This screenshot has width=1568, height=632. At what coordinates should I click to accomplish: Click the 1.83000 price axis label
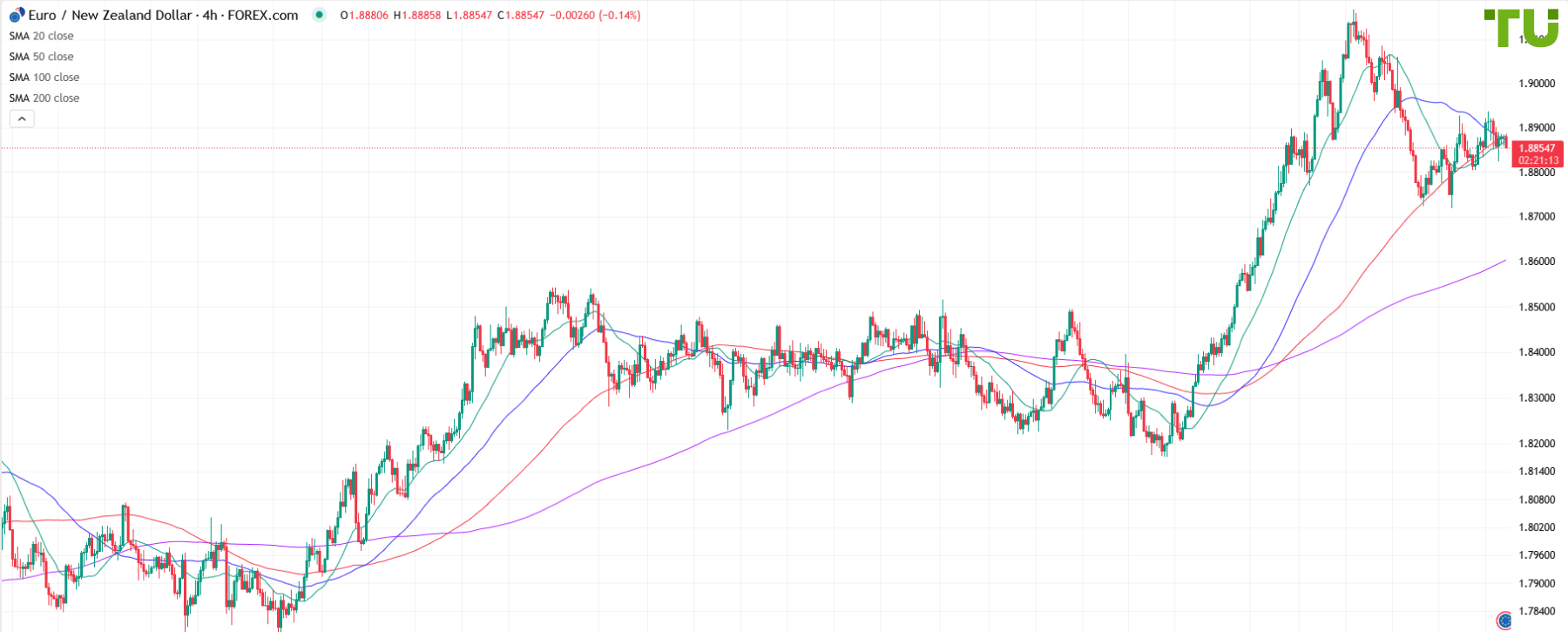[x=1537, y=398]
